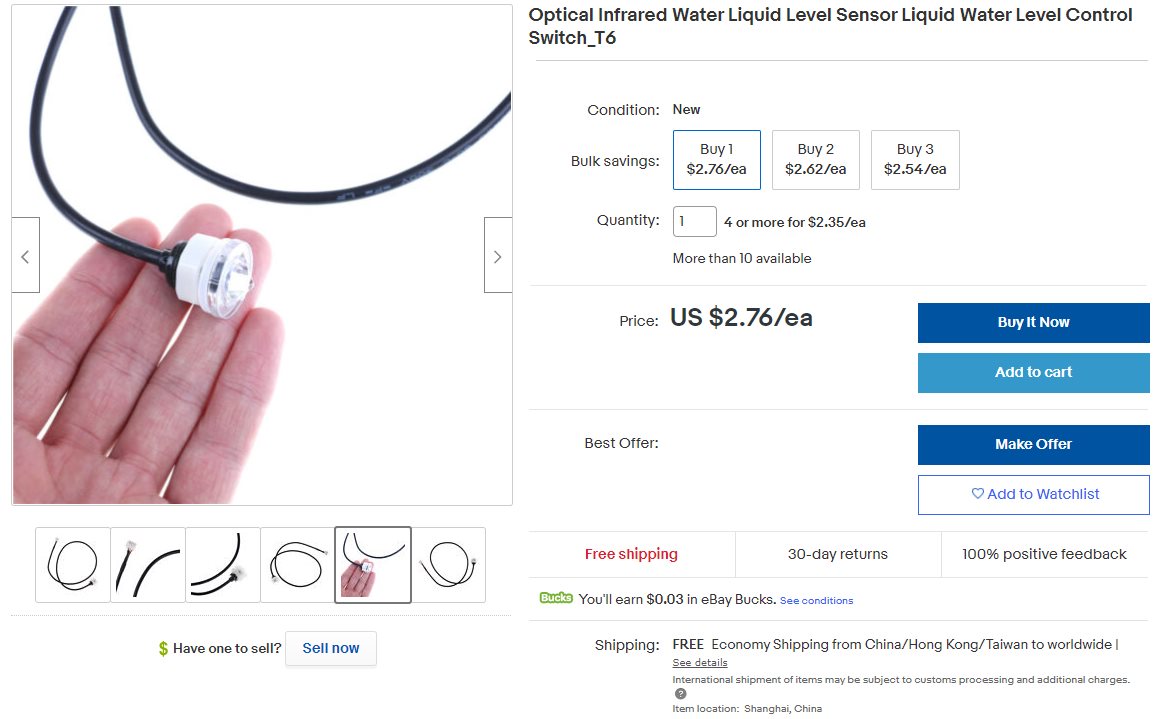Click the Sell now button
This screenshot has width=1155, height=719.
click(331, 648)
